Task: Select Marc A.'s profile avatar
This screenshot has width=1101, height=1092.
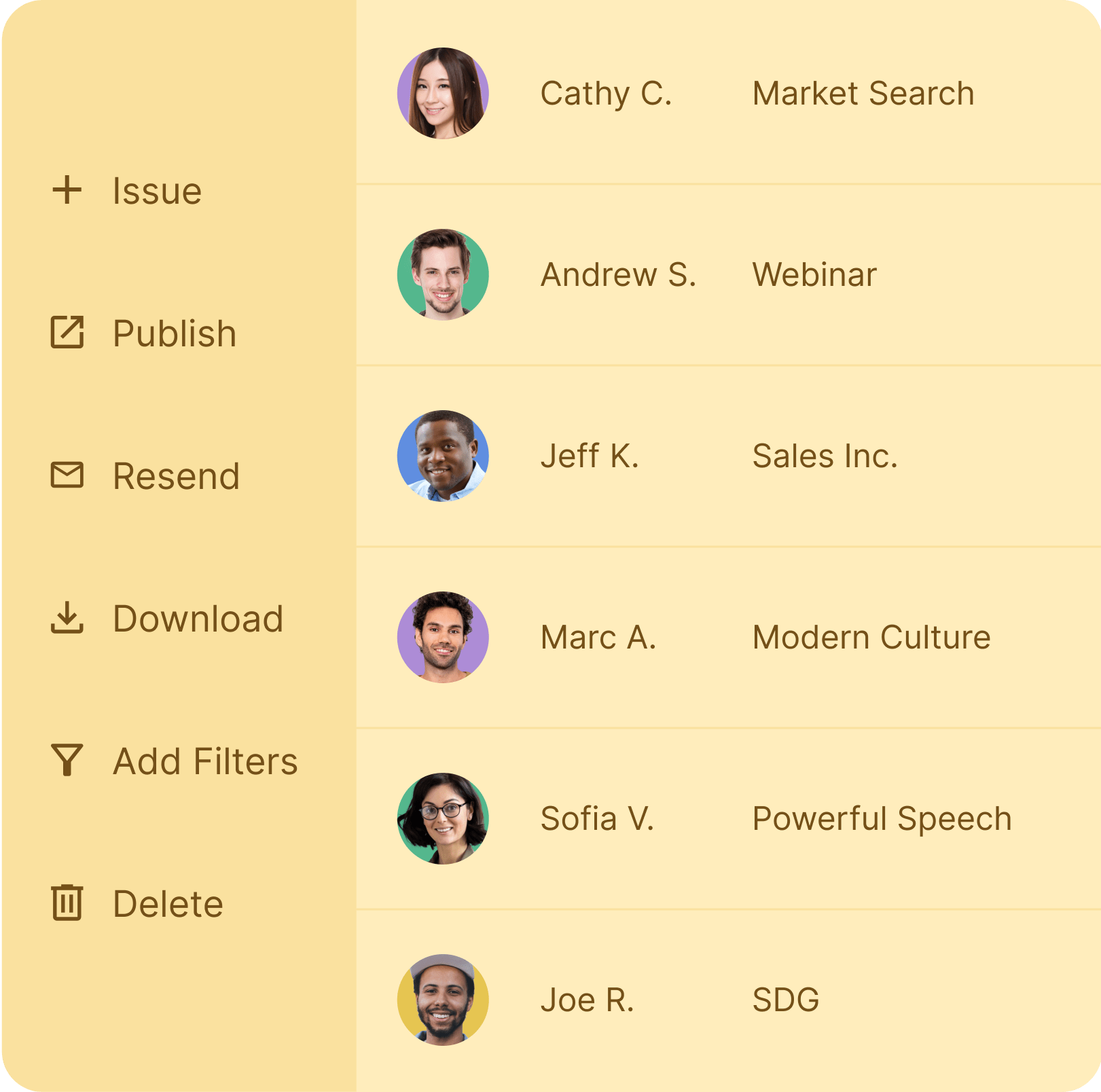Action: (x=443, y=638)
